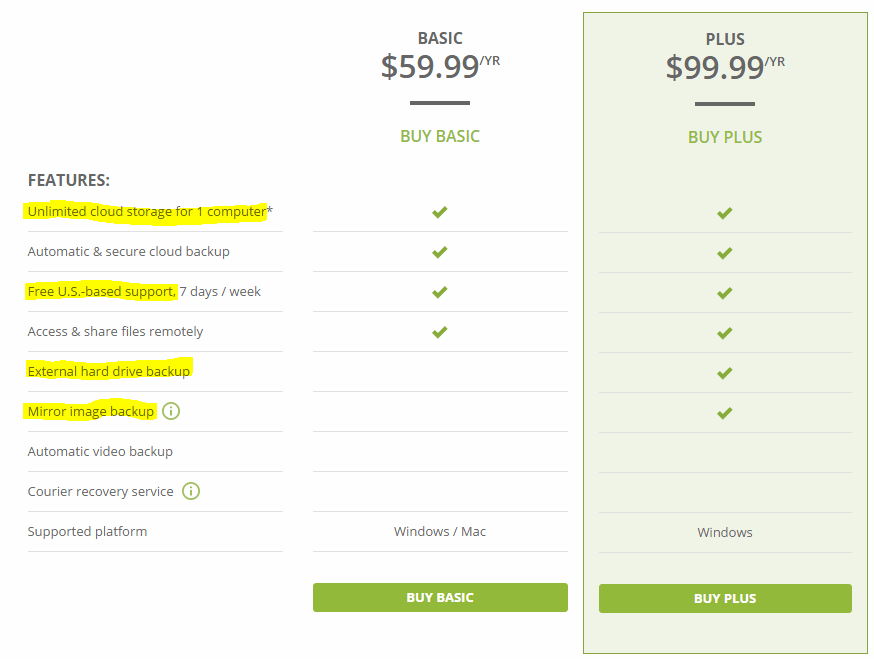This screenshot has height=659, width=874.
Task: Click the BUY PLUS button at the bottom
Action: [x=724, y=598]
